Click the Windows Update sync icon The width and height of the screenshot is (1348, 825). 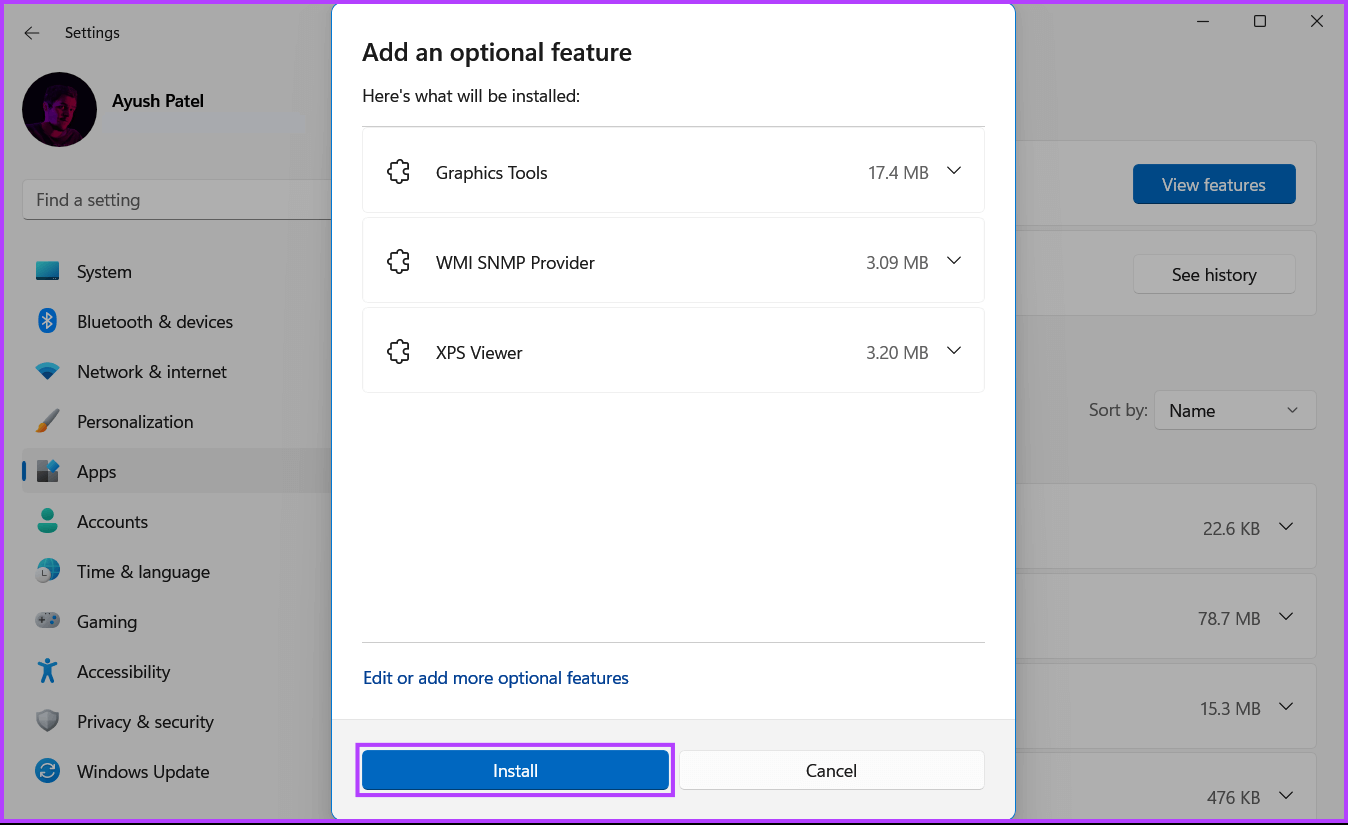(x=48, y=771)
